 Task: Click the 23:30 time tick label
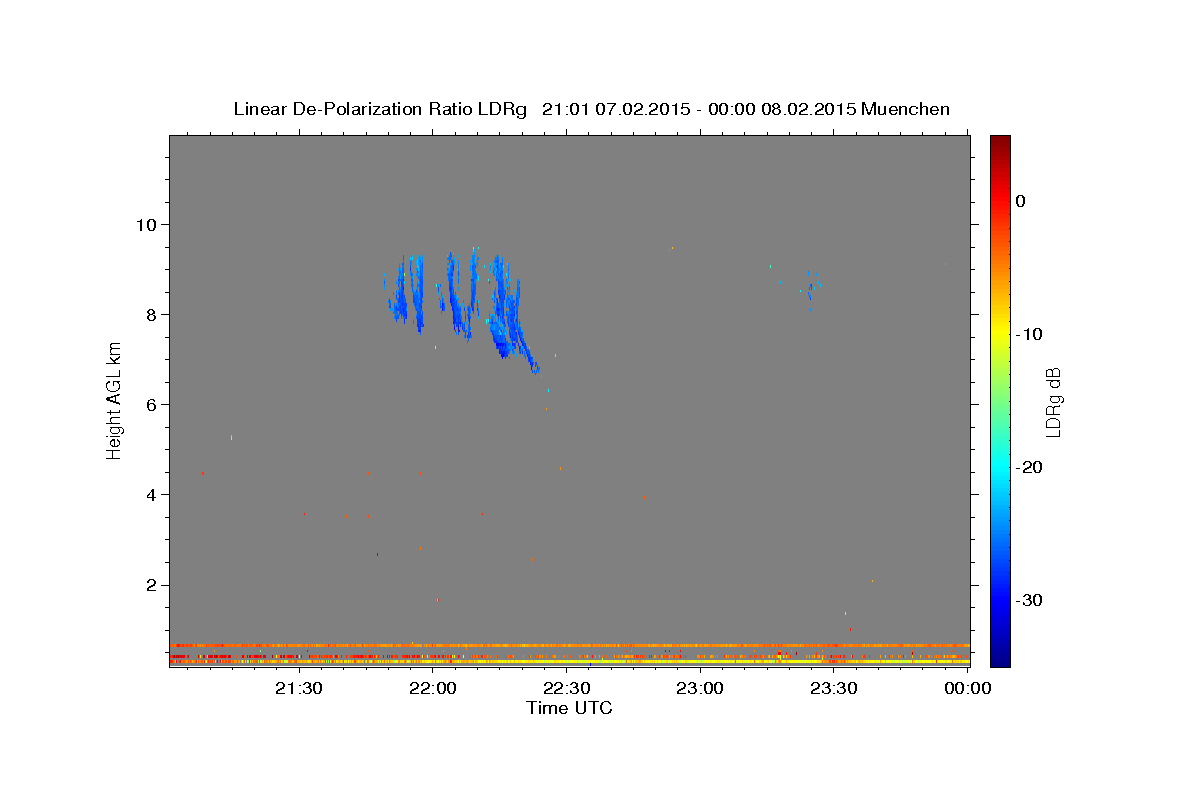click(834, 688)
